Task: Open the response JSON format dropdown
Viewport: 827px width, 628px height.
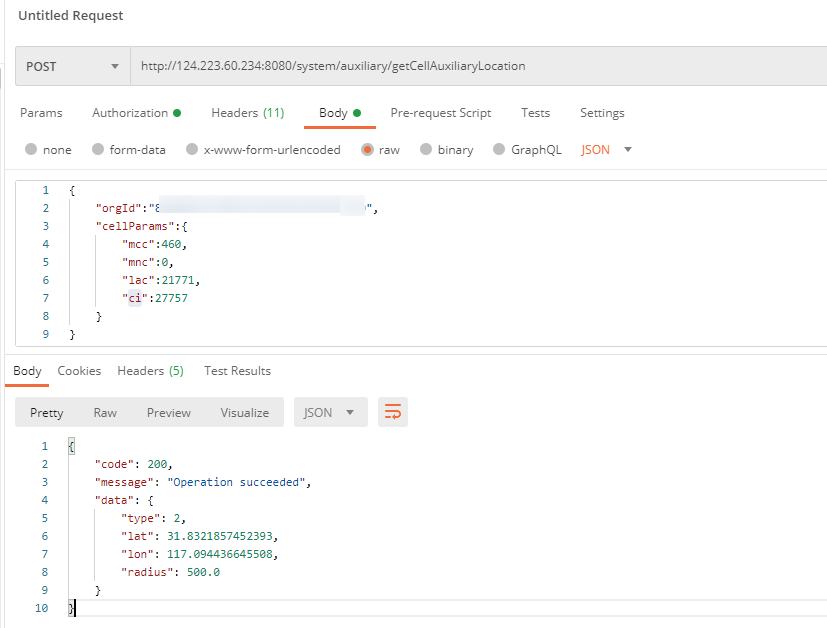Action: point(330,412)
